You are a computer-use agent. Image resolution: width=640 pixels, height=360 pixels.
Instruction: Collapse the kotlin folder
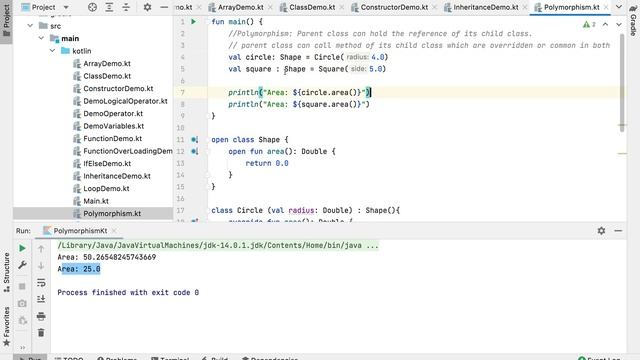[x=52, y=51]
